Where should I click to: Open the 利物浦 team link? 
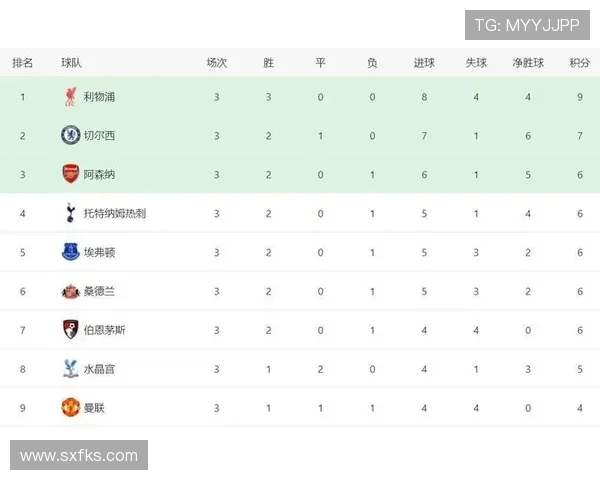click(99, 97)
